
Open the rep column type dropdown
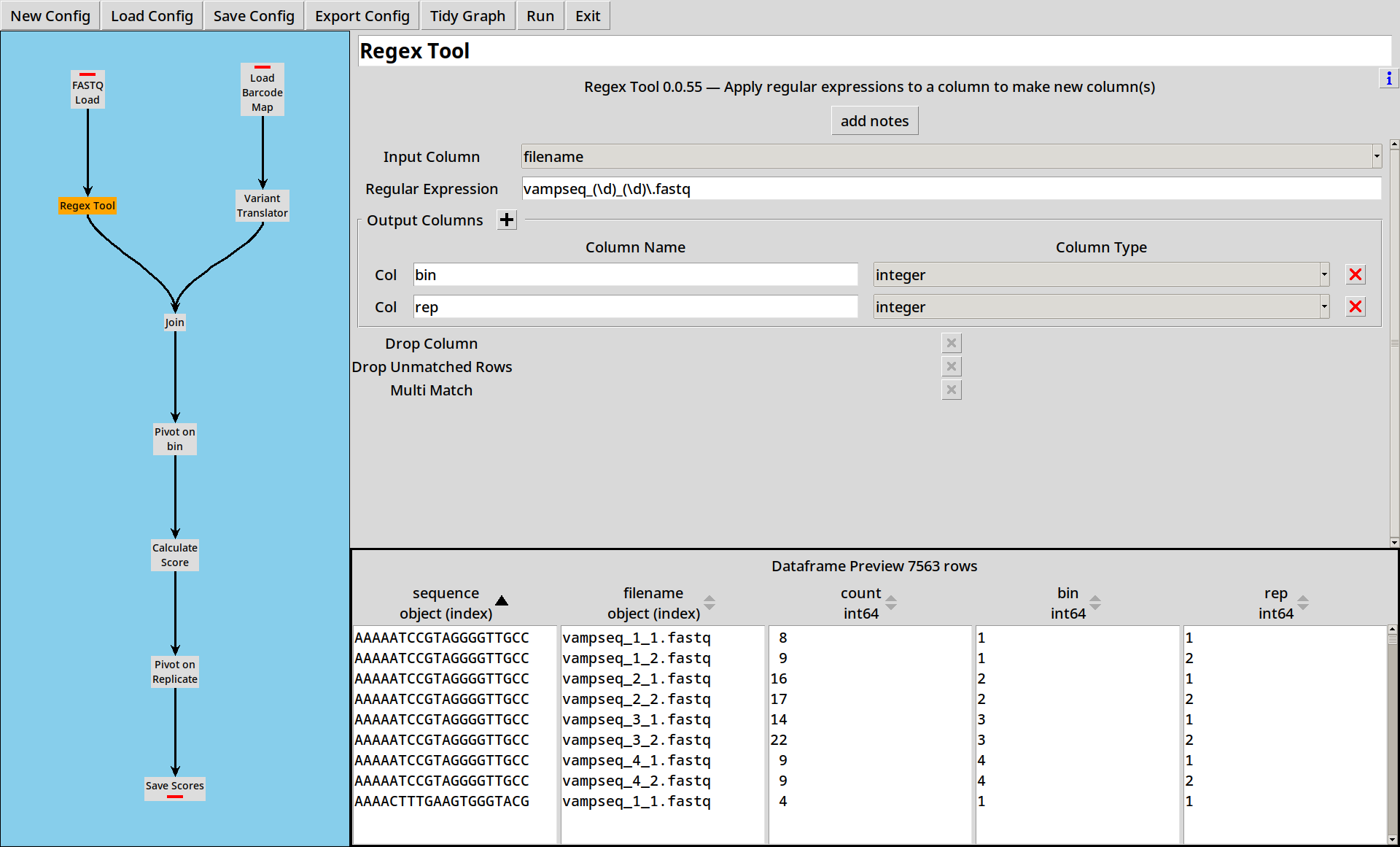pos(1101,307)
